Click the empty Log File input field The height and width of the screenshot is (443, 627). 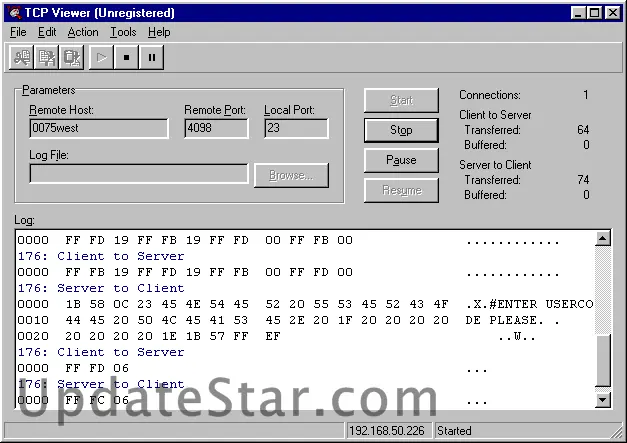click(x=139, y=174)
